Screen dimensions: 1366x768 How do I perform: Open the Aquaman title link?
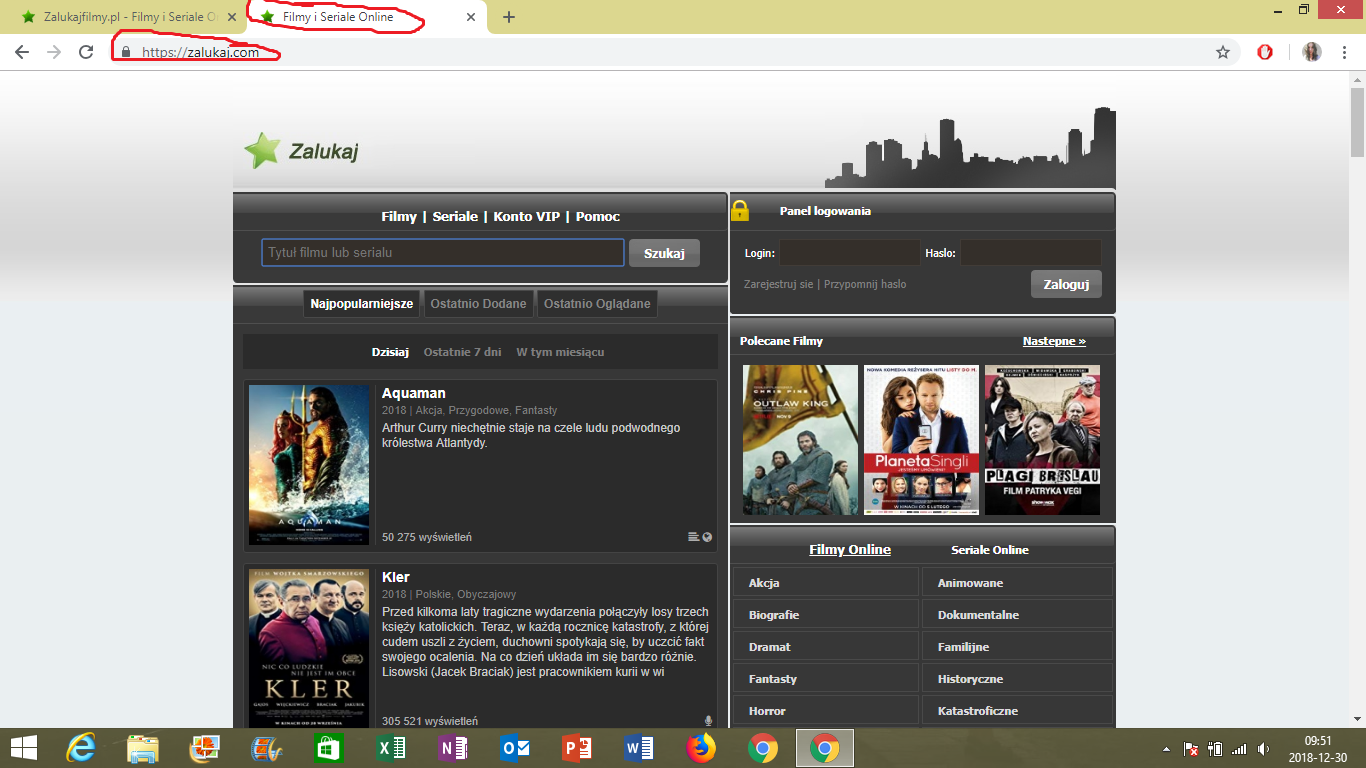[x=414, y=393]
